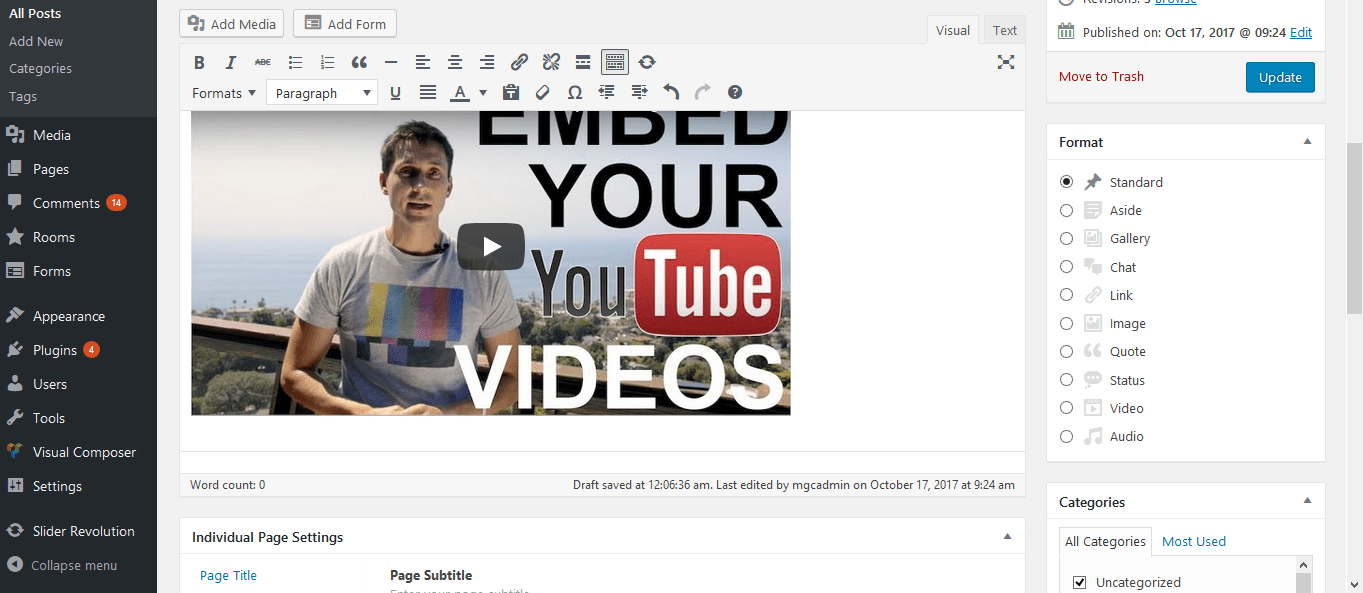Toggle bold formatting in the editor
Screen dimensions: 1363x593
[x=199, y=62]
